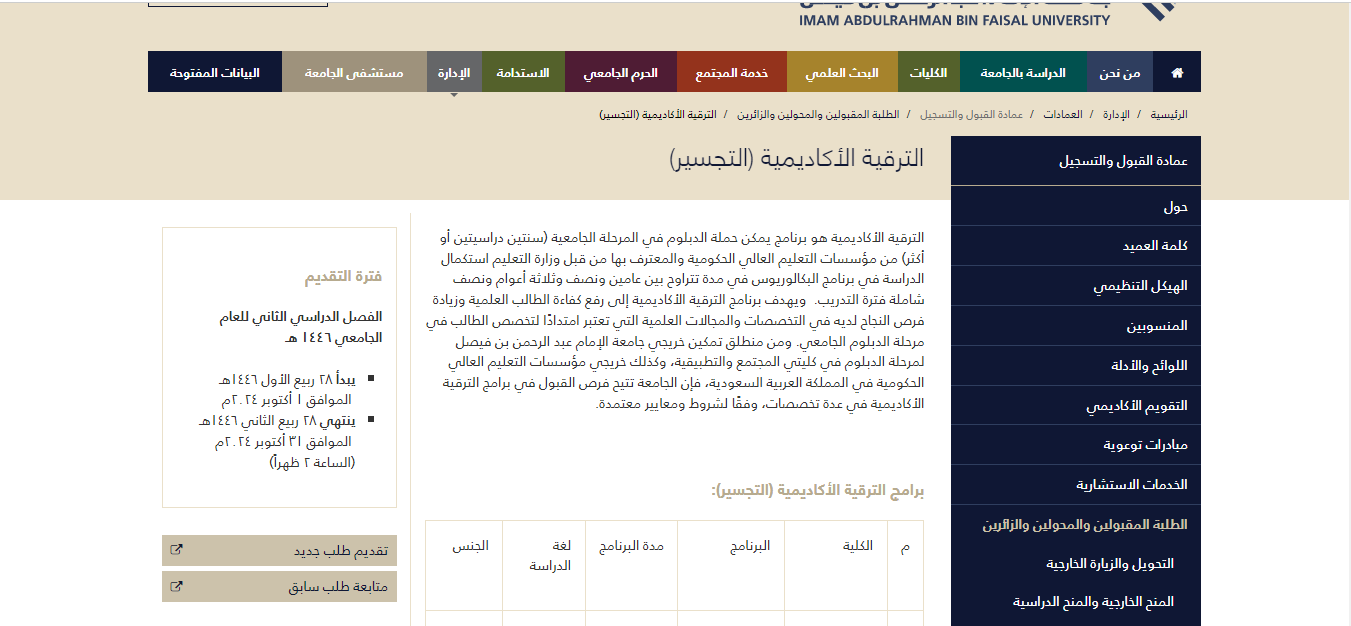Screen dimensions: 1351x626
Task: Choose "خدمة المجتمع" from the main navigation
Action: click(732, 72)
